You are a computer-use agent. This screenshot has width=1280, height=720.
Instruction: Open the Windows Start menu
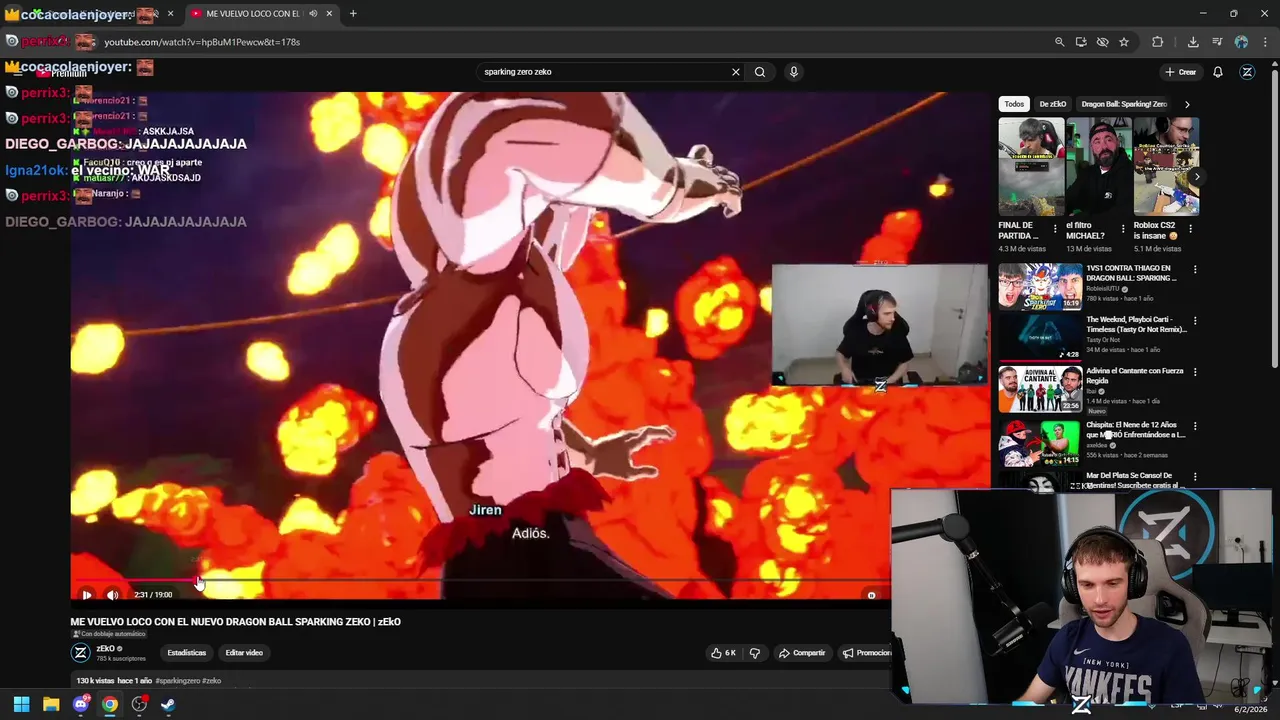21,704
